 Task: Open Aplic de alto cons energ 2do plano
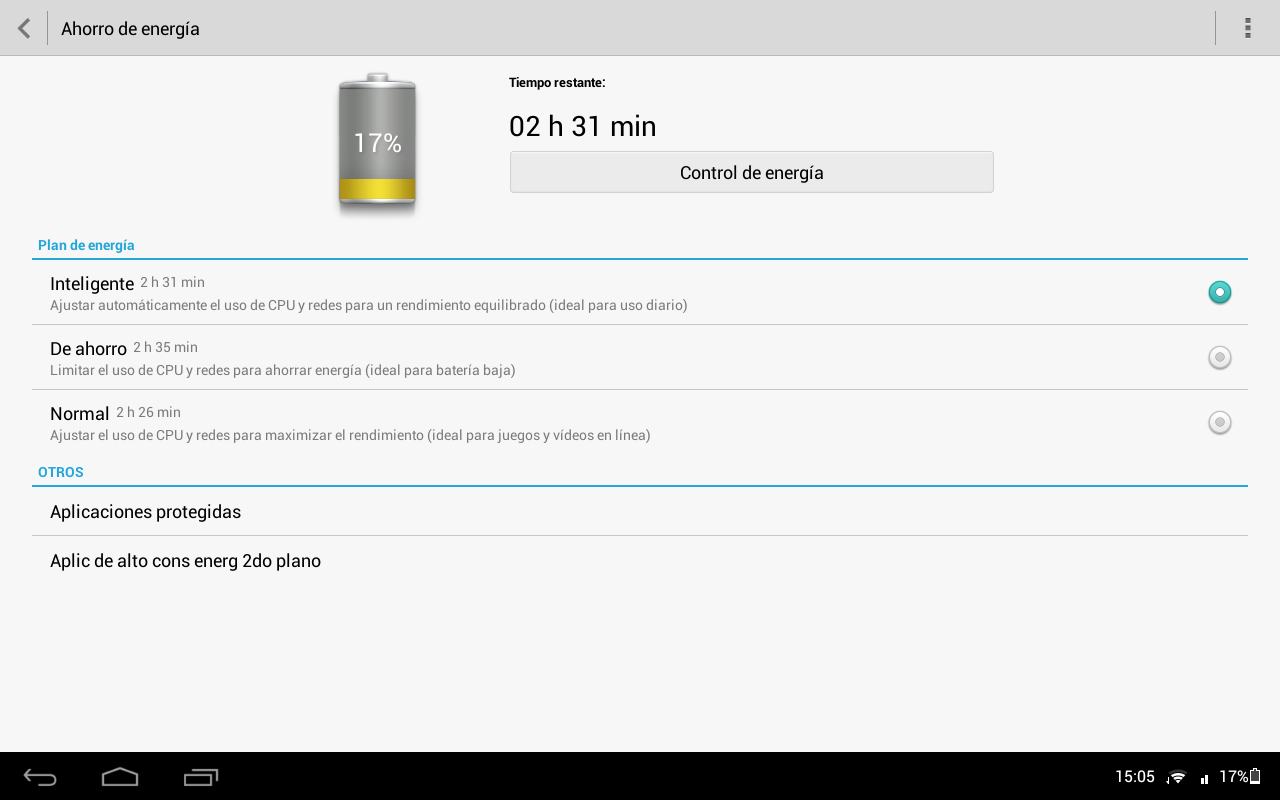(x=185, y=561)
